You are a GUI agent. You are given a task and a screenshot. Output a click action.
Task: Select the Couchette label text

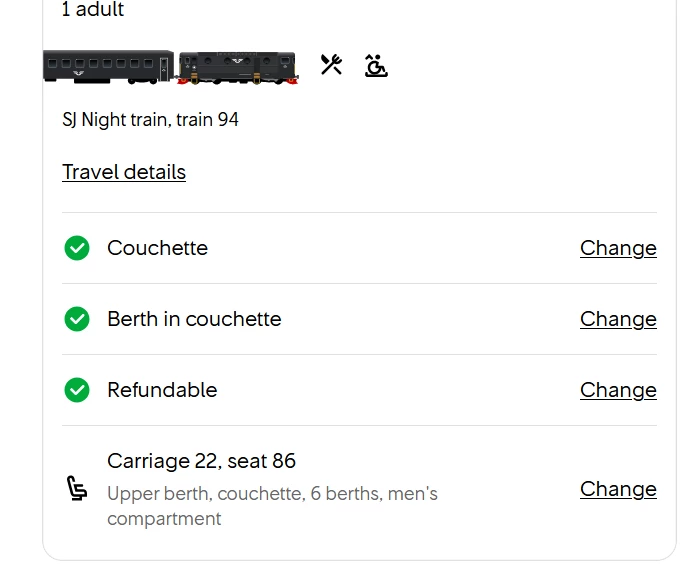click(157, 248)
